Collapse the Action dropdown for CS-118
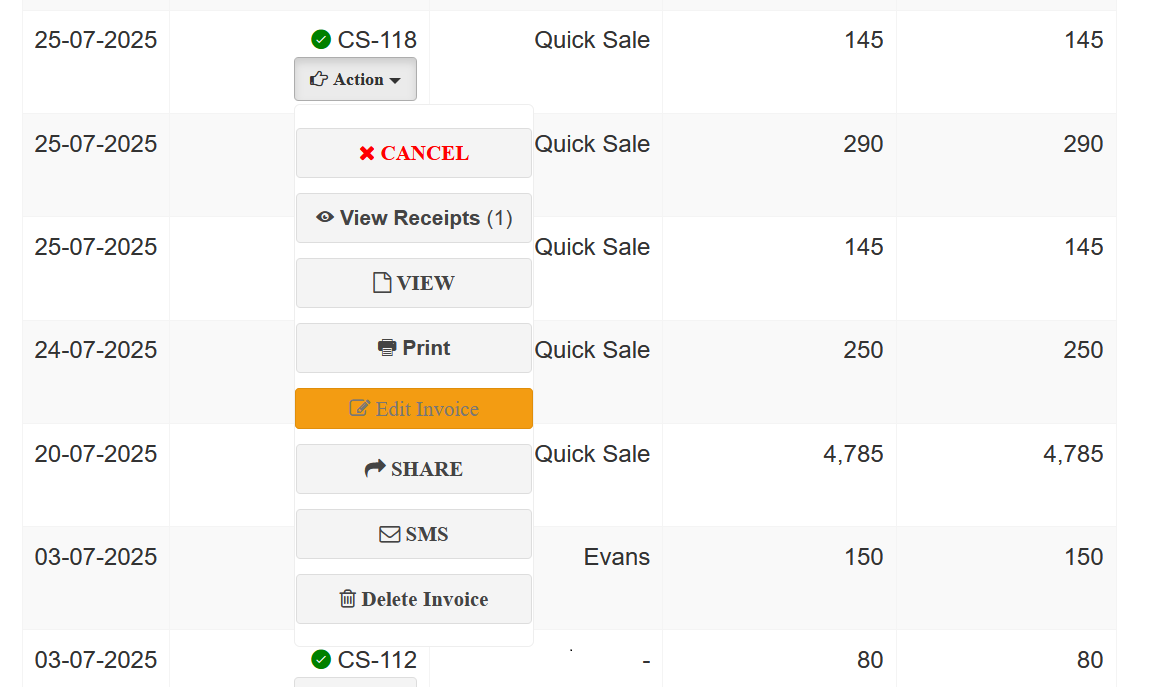 click(x=355, y=79)
